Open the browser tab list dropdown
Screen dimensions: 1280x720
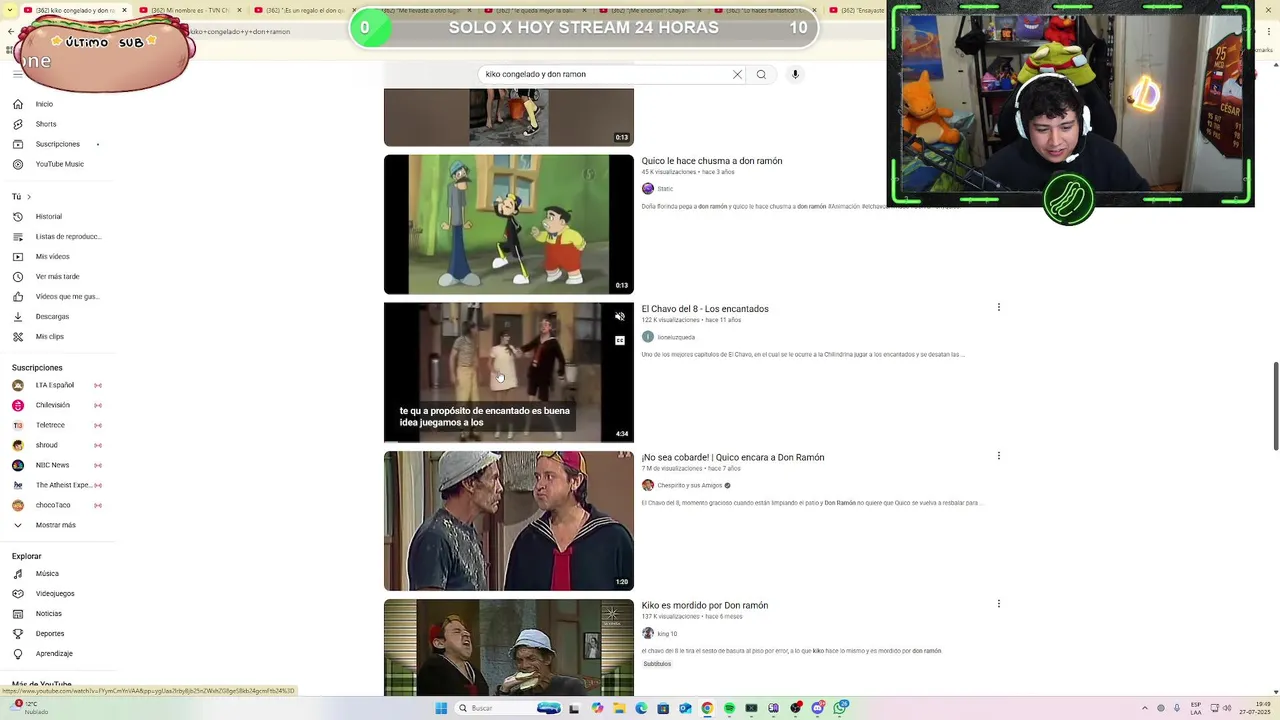coord(10,10)
